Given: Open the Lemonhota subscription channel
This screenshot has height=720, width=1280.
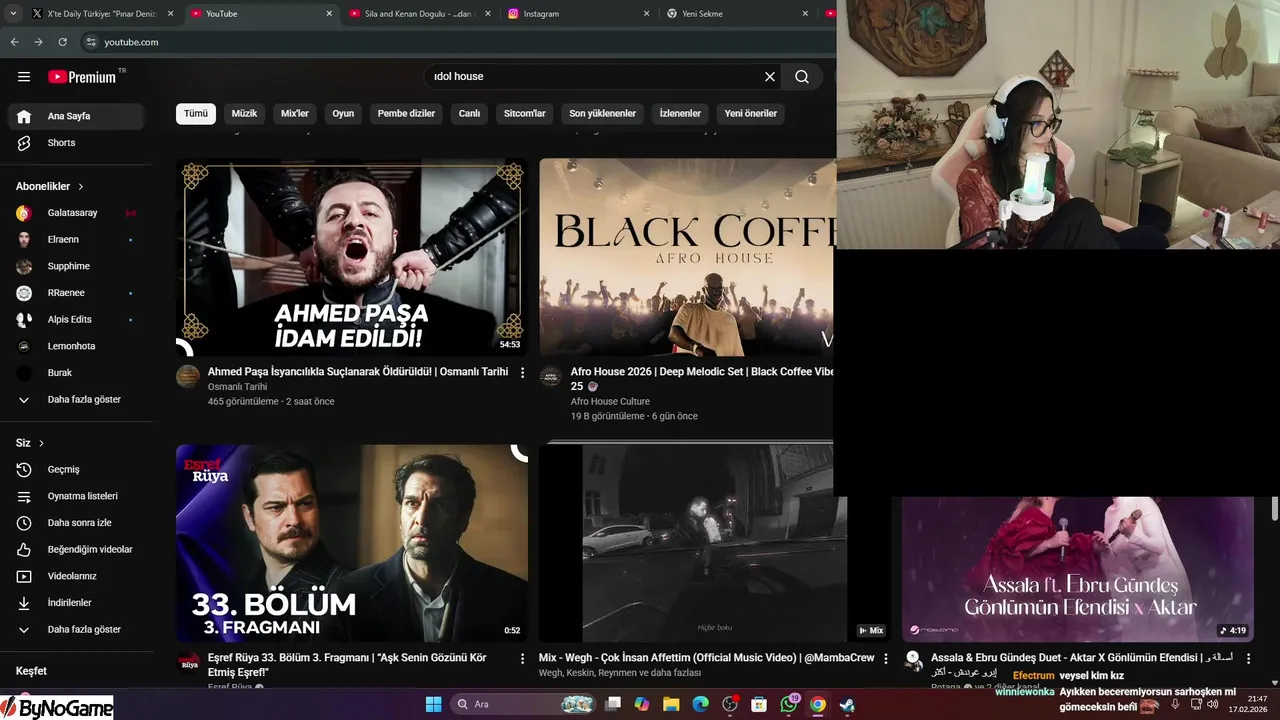Looking at the screenshot, I should click(x=76, y=346).
